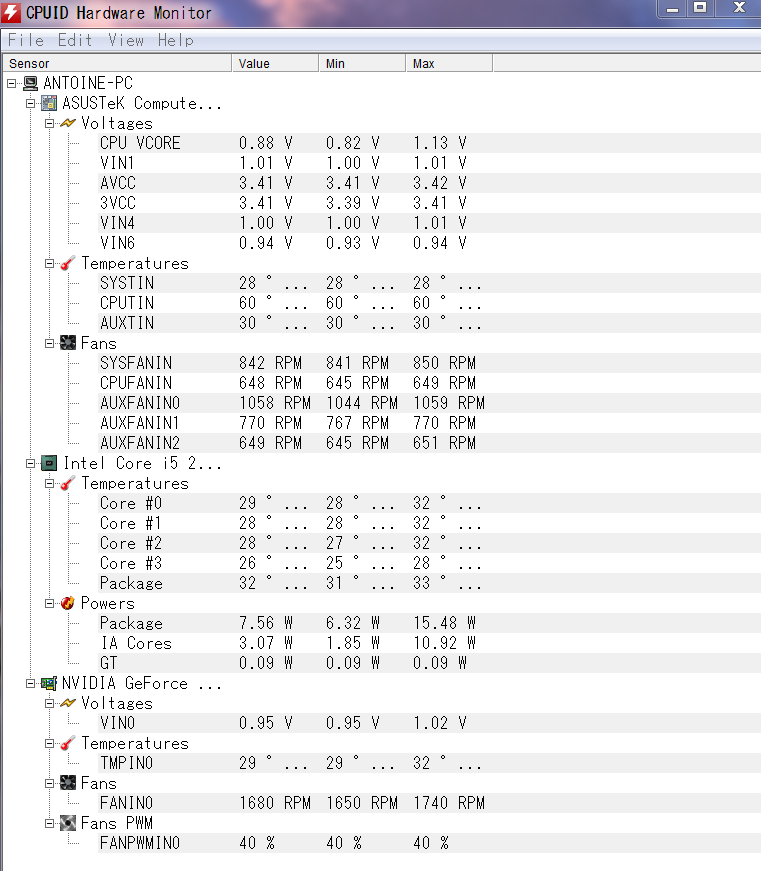The width and height of the screenshot is (761, 871).
Task: Click the thermometer icon of motherboard Temperatures
Action: point(68,263)
